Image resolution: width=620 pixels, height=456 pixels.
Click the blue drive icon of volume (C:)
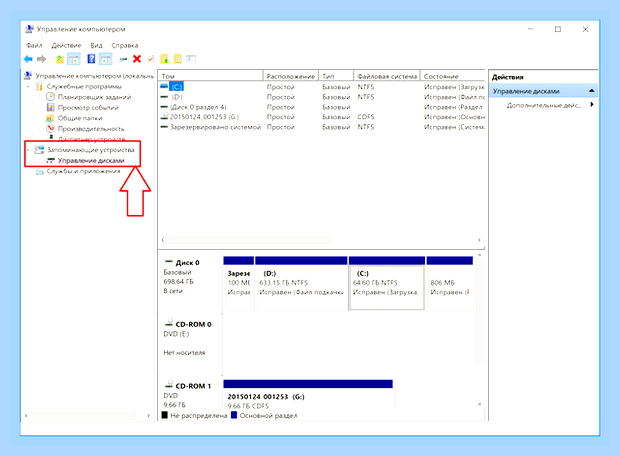pyautogui.click(x=164, y=86)
